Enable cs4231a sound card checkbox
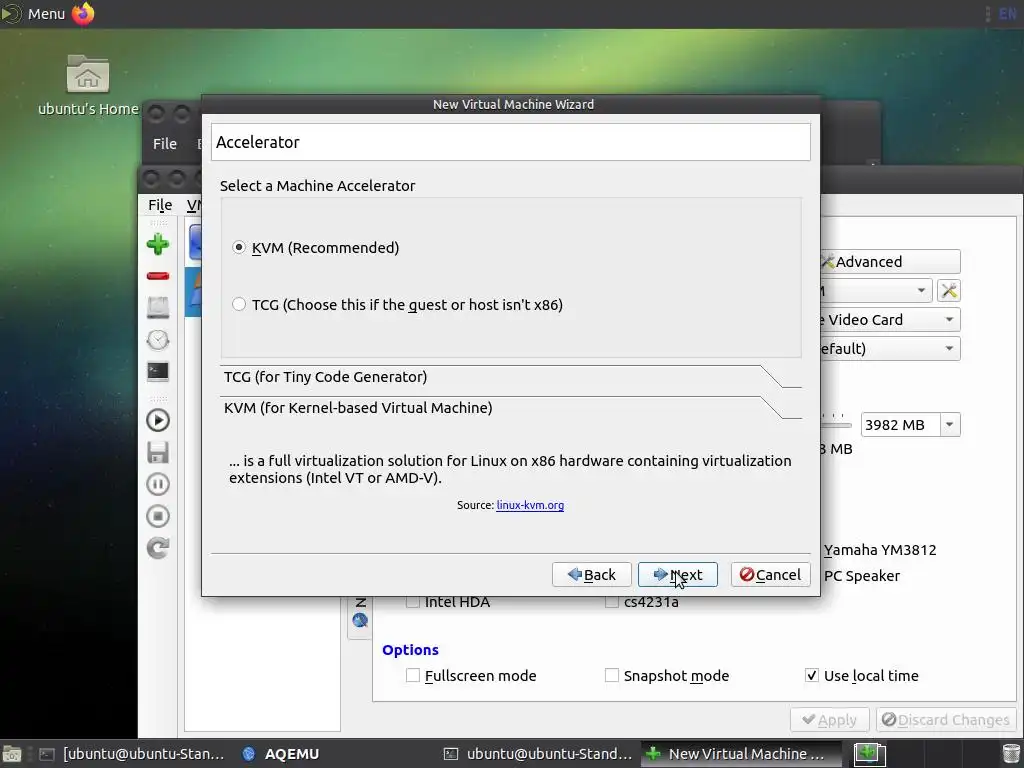 tap(611, 601)
